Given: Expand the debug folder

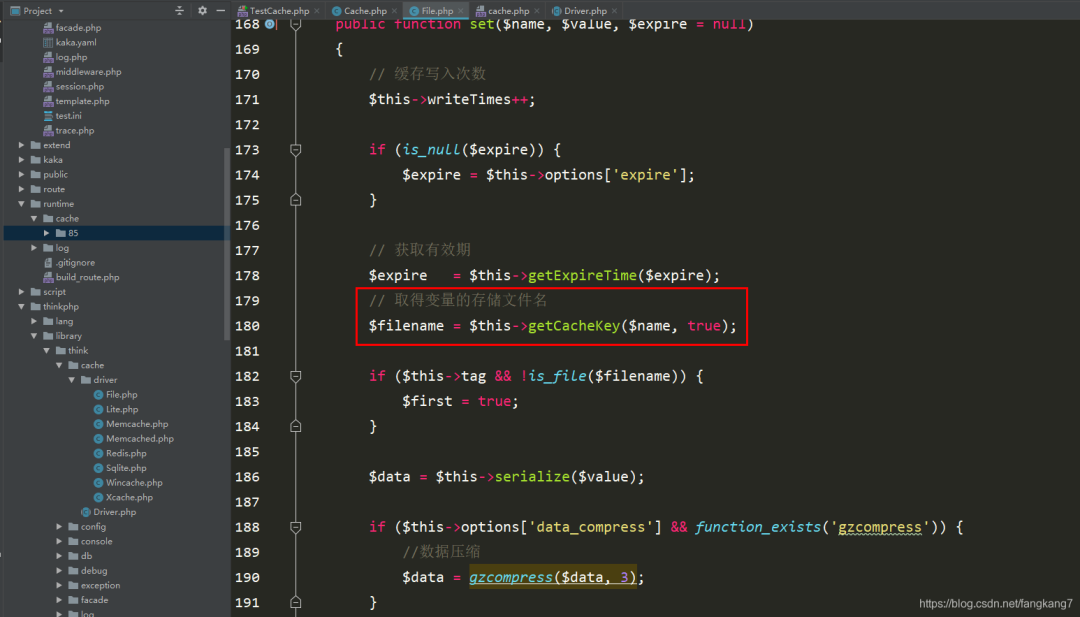Looking at the screenshot, I should pyautogui.click(x=59, y=571).
